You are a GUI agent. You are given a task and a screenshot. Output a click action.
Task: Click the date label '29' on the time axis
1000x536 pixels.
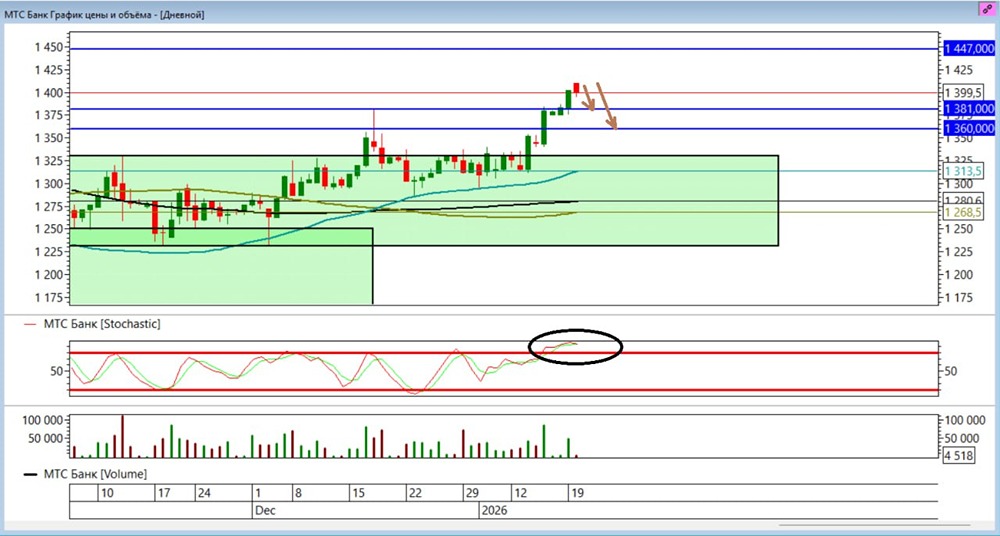(472, 493)
